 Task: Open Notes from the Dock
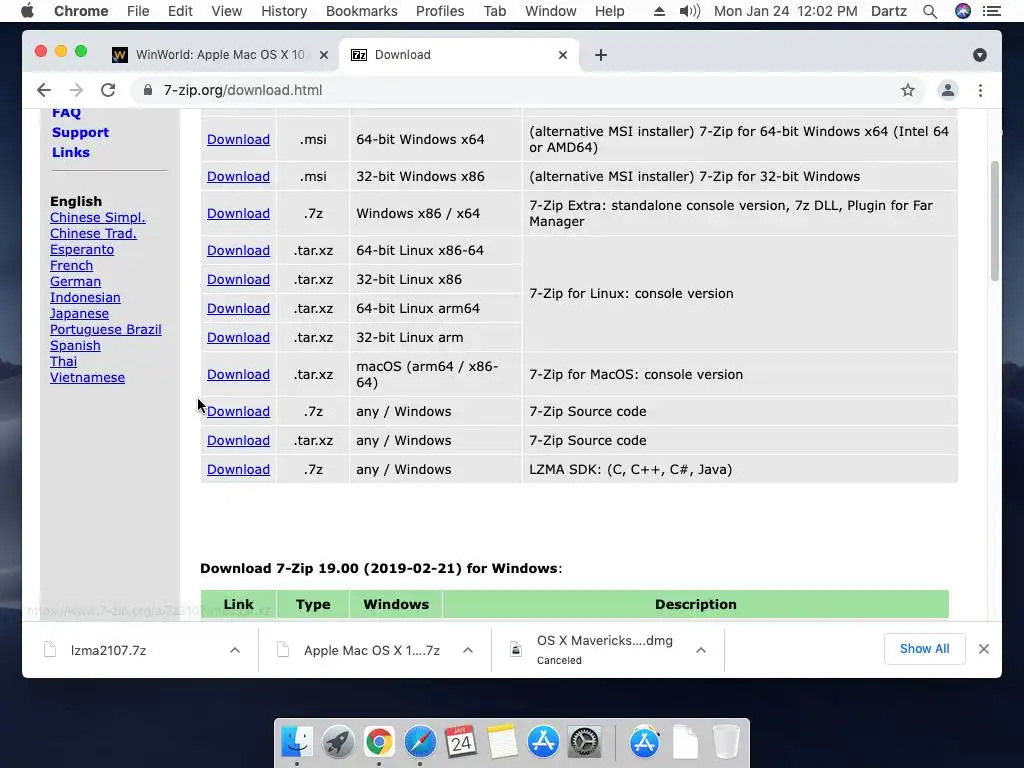502,742
